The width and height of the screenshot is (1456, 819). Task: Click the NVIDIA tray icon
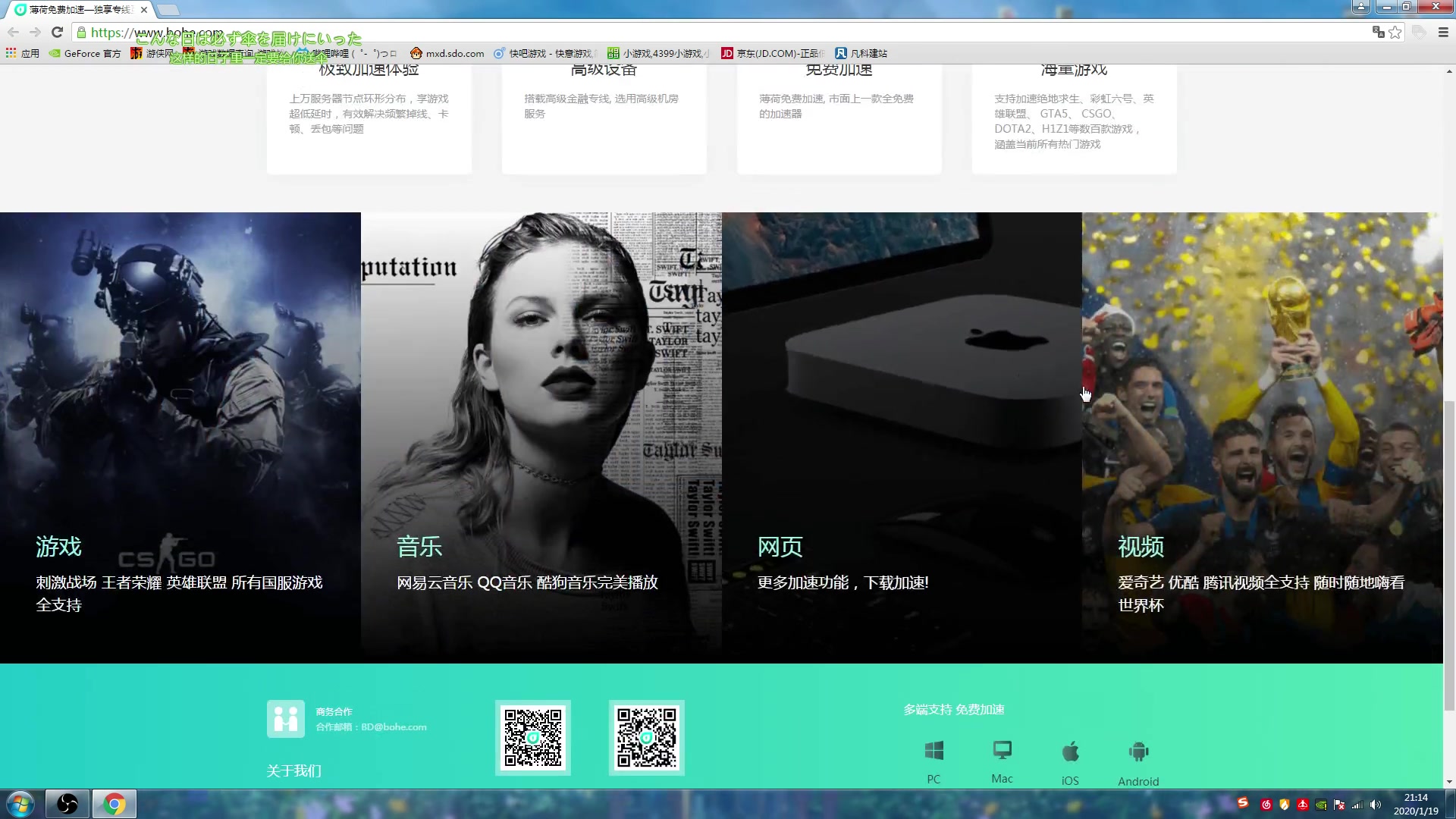coord(1321,805)
